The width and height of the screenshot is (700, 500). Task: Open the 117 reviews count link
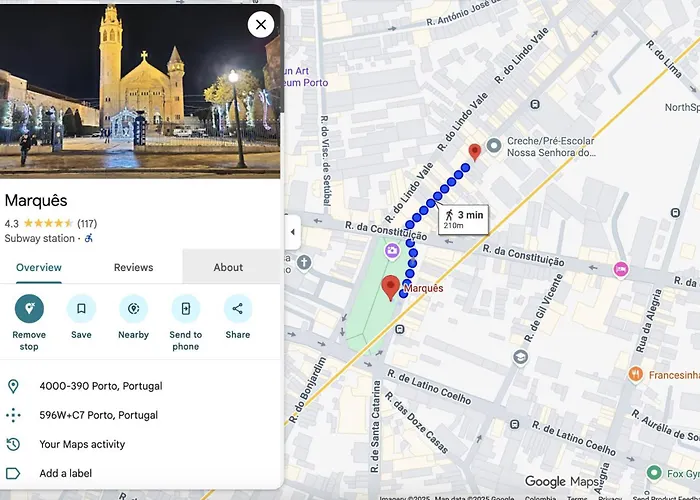(87, 223)
